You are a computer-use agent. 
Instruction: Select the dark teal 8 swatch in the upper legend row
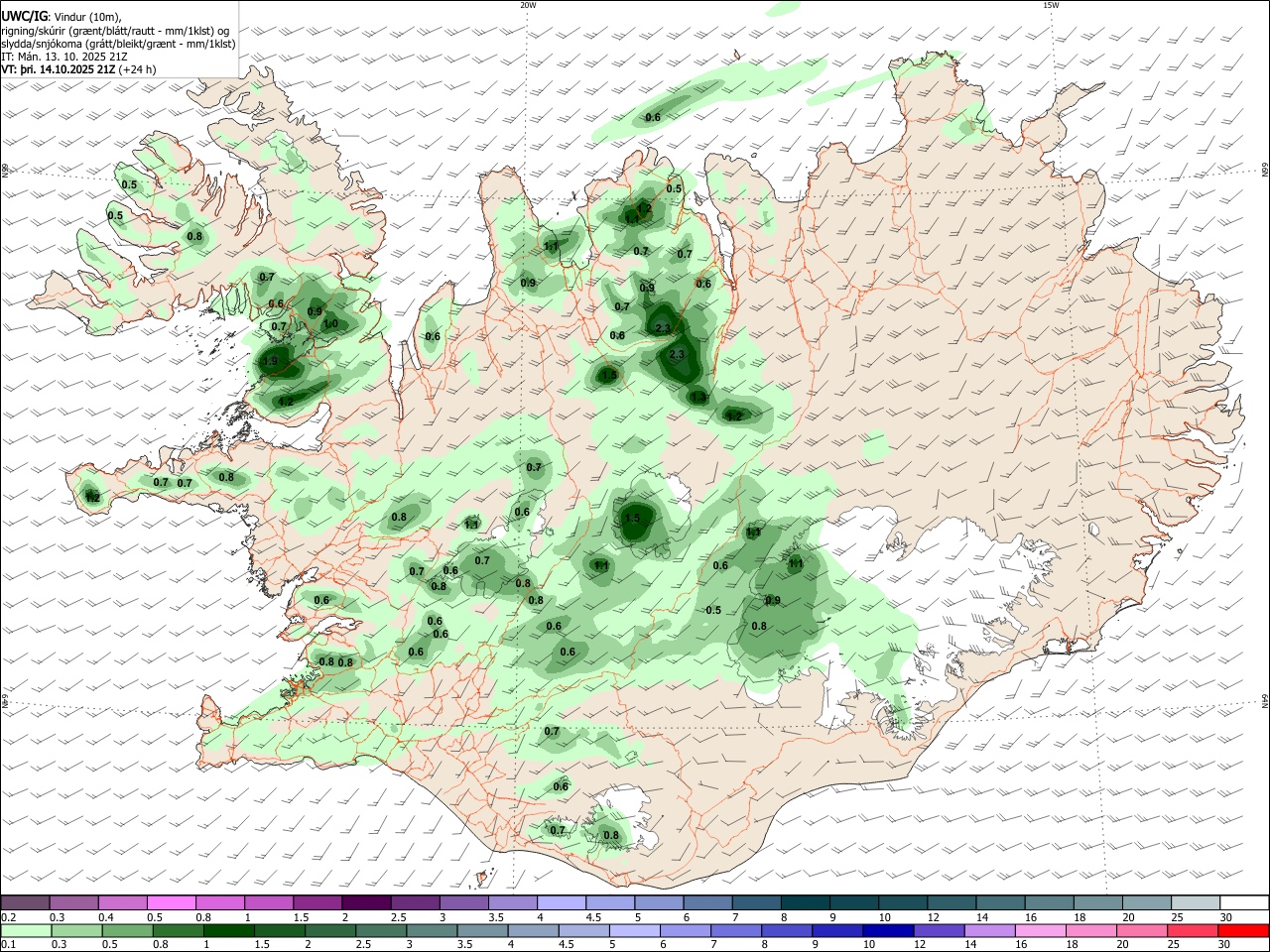[x=806, y=902]
